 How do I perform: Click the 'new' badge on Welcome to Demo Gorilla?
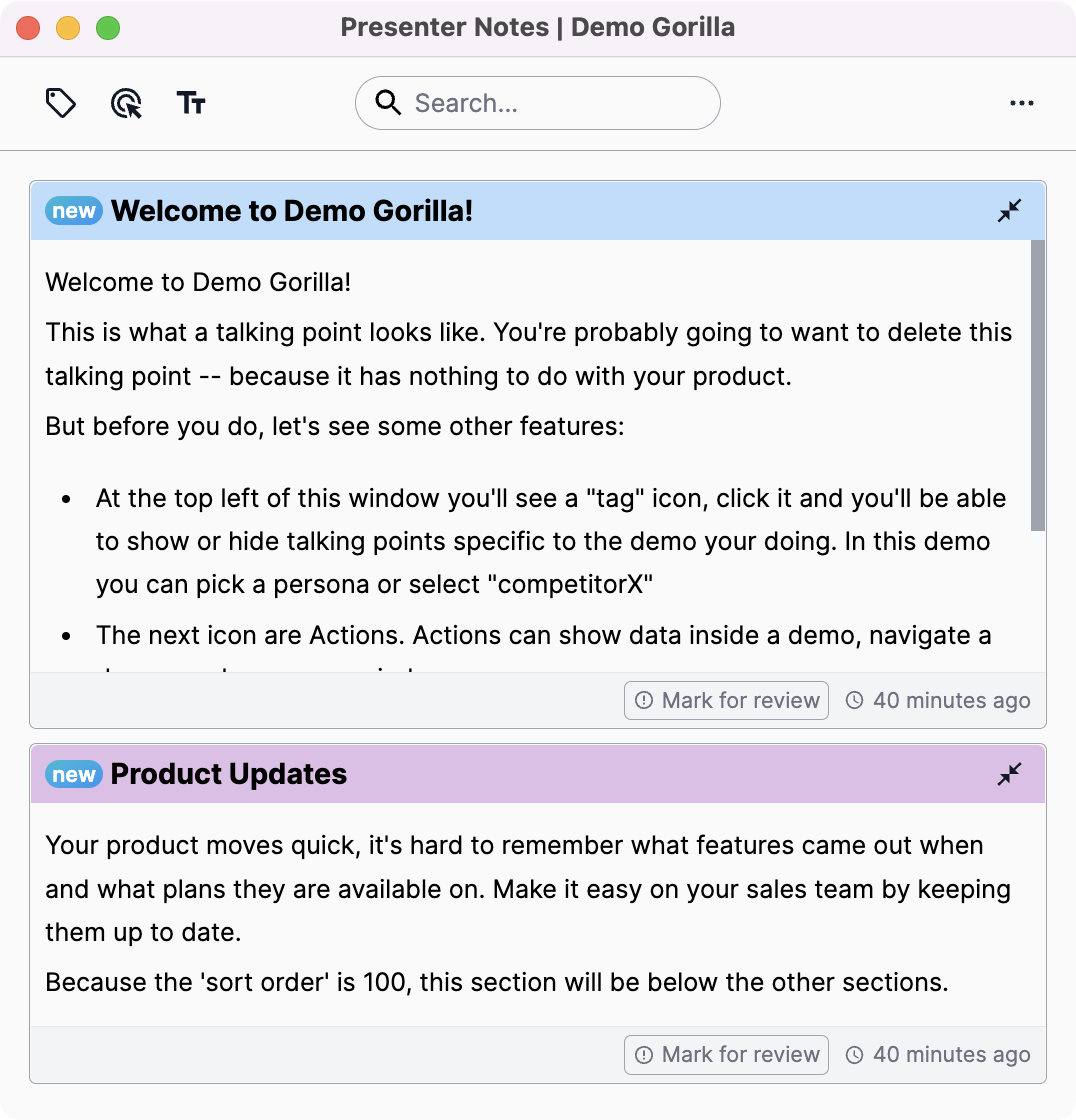(x=73, y=210)
